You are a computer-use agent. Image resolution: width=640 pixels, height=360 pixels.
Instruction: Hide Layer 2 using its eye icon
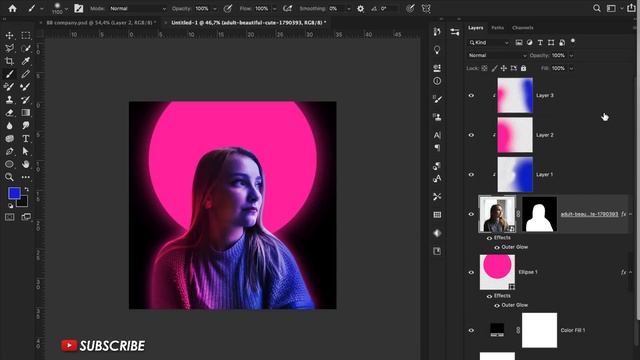[x=471, y=135]
